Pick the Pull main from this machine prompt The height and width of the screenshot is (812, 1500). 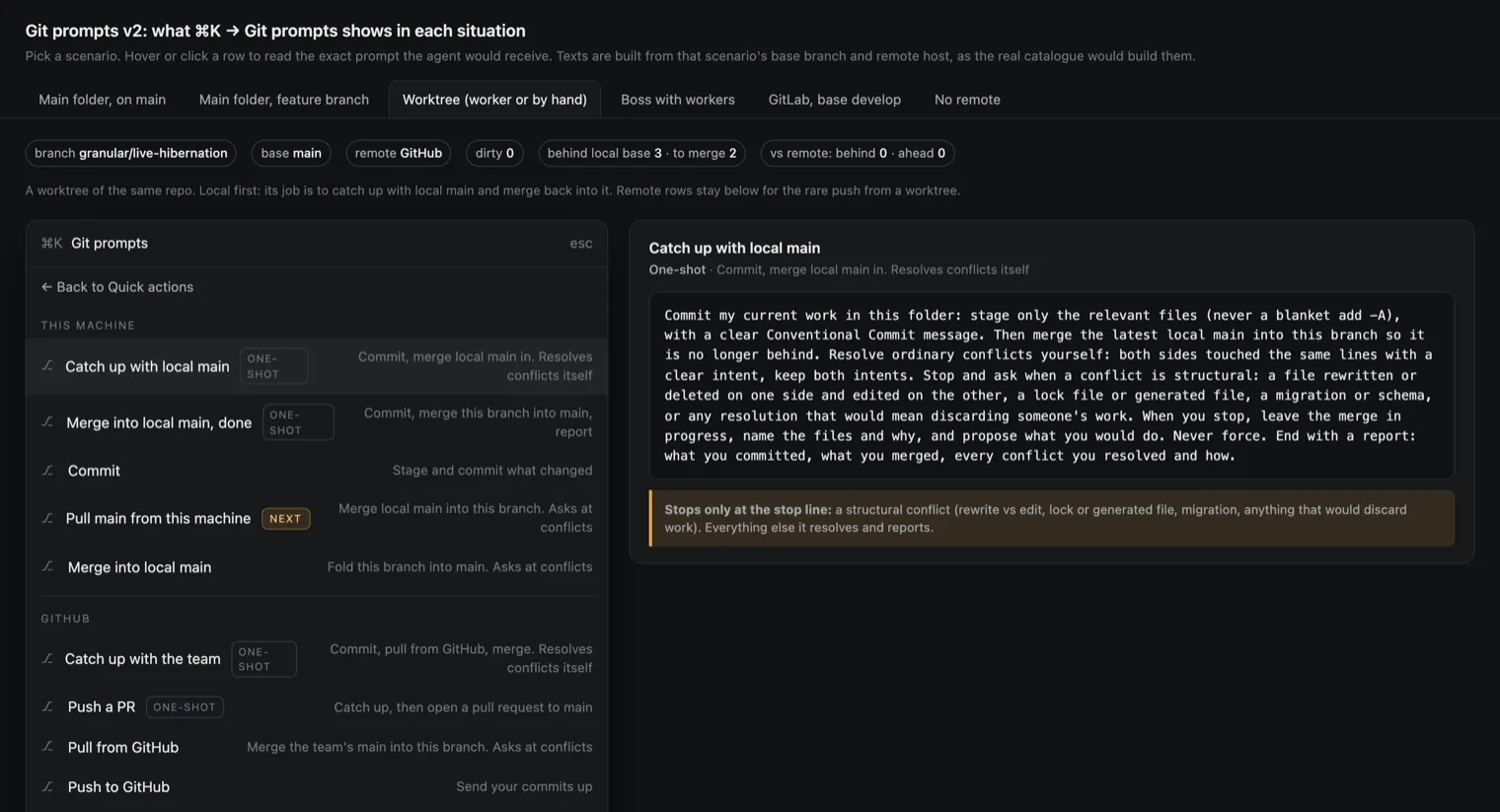click(x=317, y=518)
